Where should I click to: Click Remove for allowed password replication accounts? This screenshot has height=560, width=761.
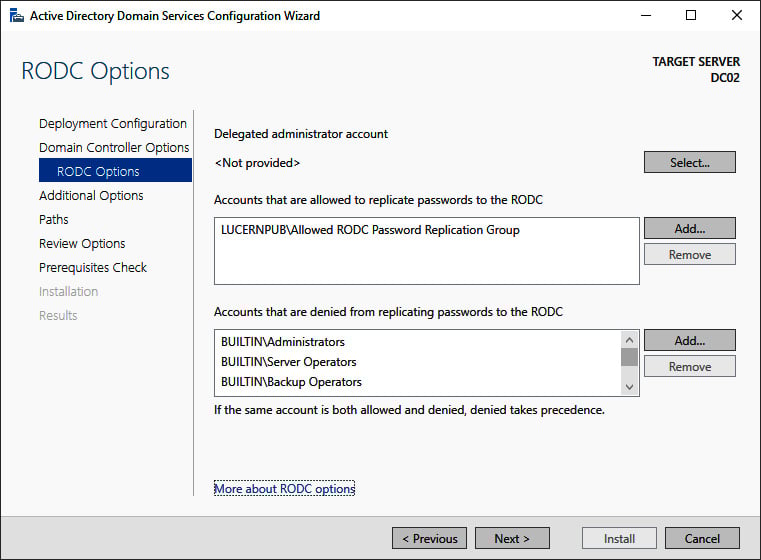690,254
